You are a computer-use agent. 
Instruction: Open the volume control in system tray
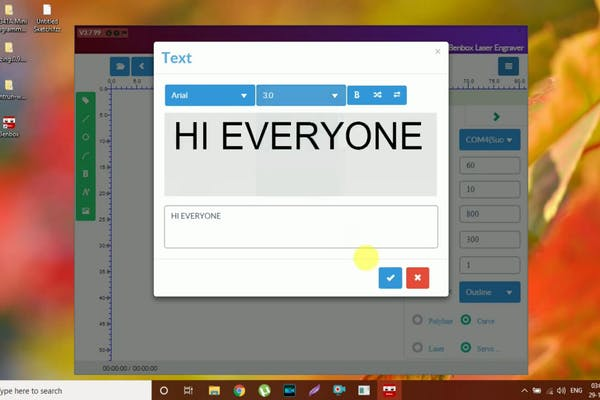561,391
